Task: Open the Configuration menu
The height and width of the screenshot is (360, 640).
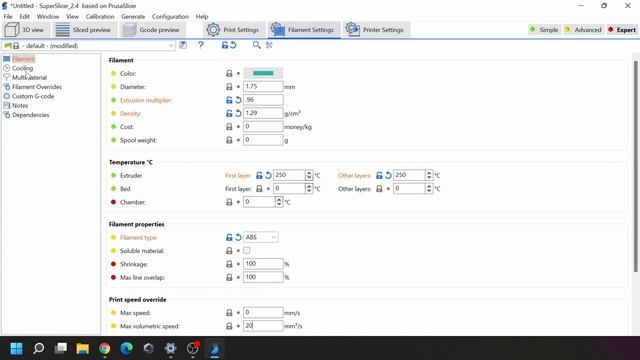Action: [x=170, y=16]
